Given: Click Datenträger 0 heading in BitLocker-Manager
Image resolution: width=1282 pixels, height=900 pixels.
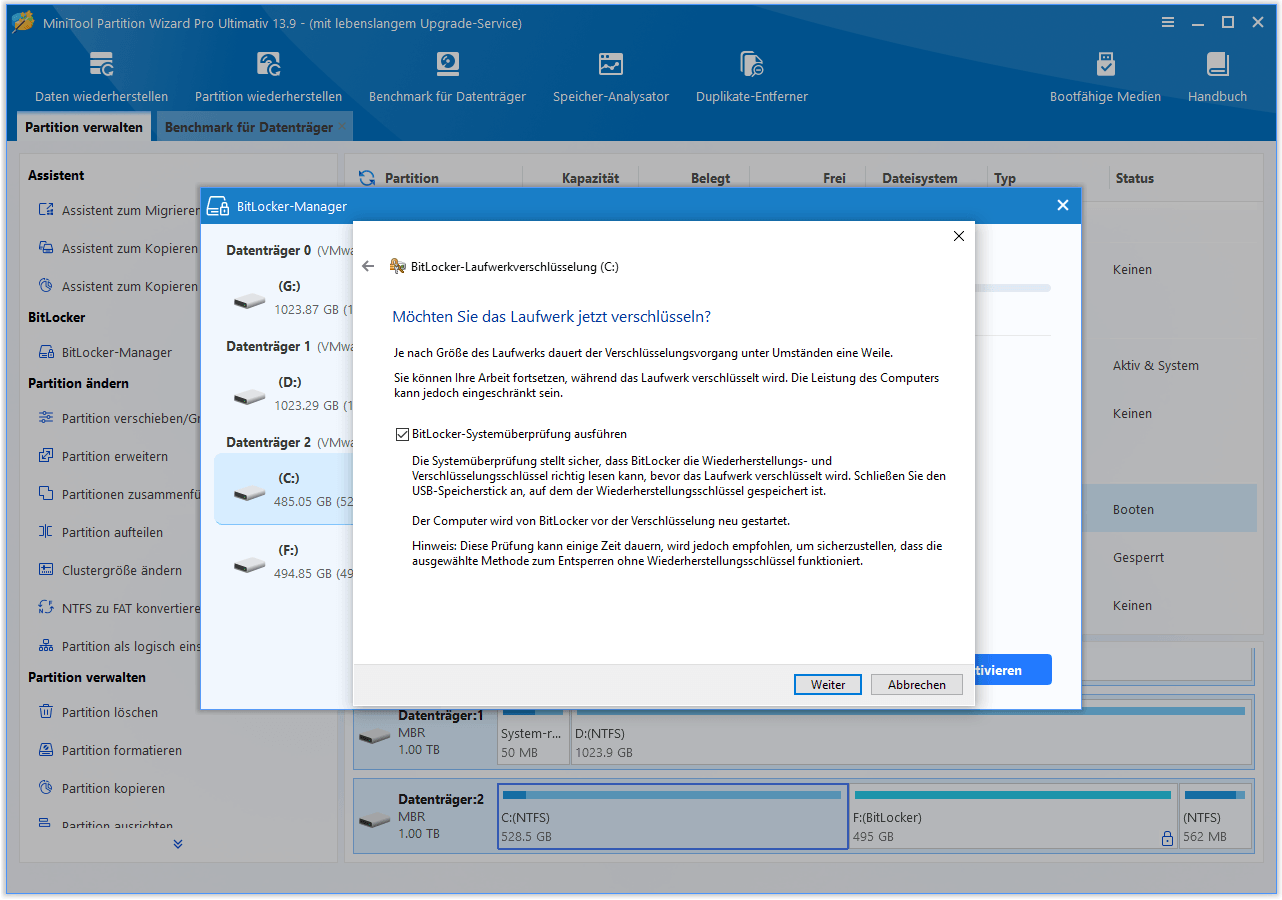Looking at the screenshot, I should pyautogui.click(x=268, y=250).
